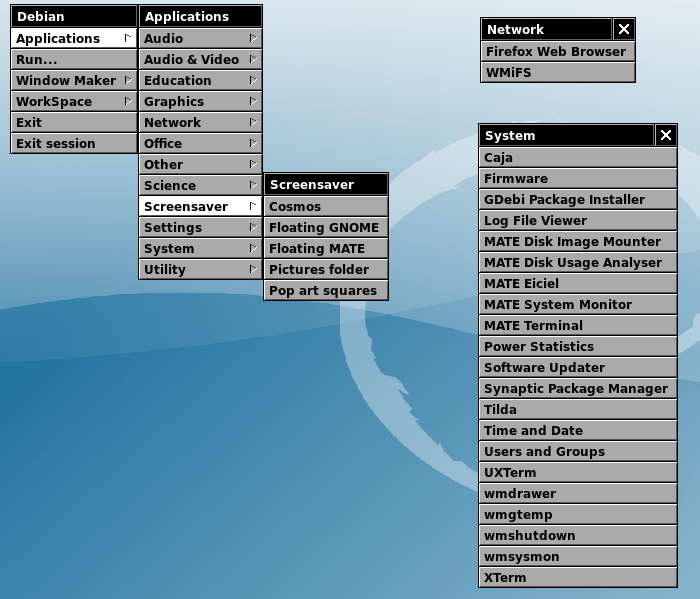700x599 pixels.
Task: Select the highlighted Screensaver menu entry
Action: point(200,206)
